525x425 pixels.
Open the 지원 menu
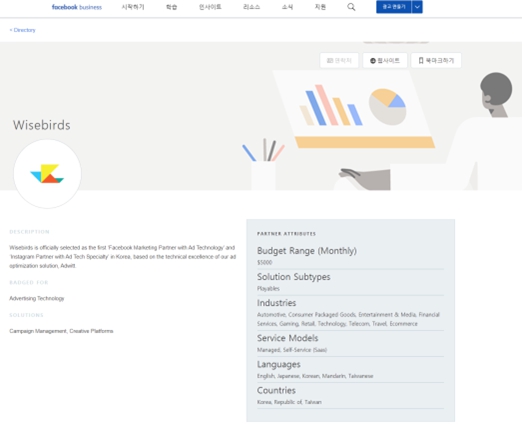[320, 7]
